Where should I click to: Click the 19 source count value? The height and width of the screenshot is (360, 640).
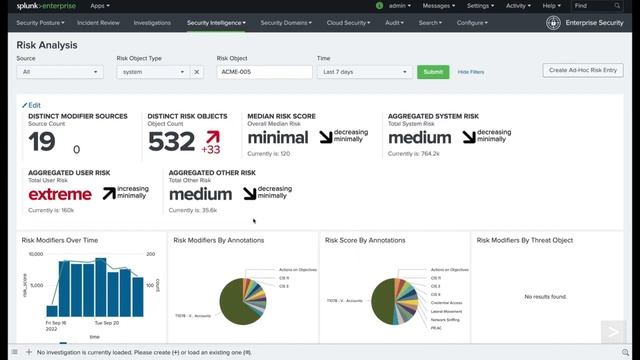[42, 141]
